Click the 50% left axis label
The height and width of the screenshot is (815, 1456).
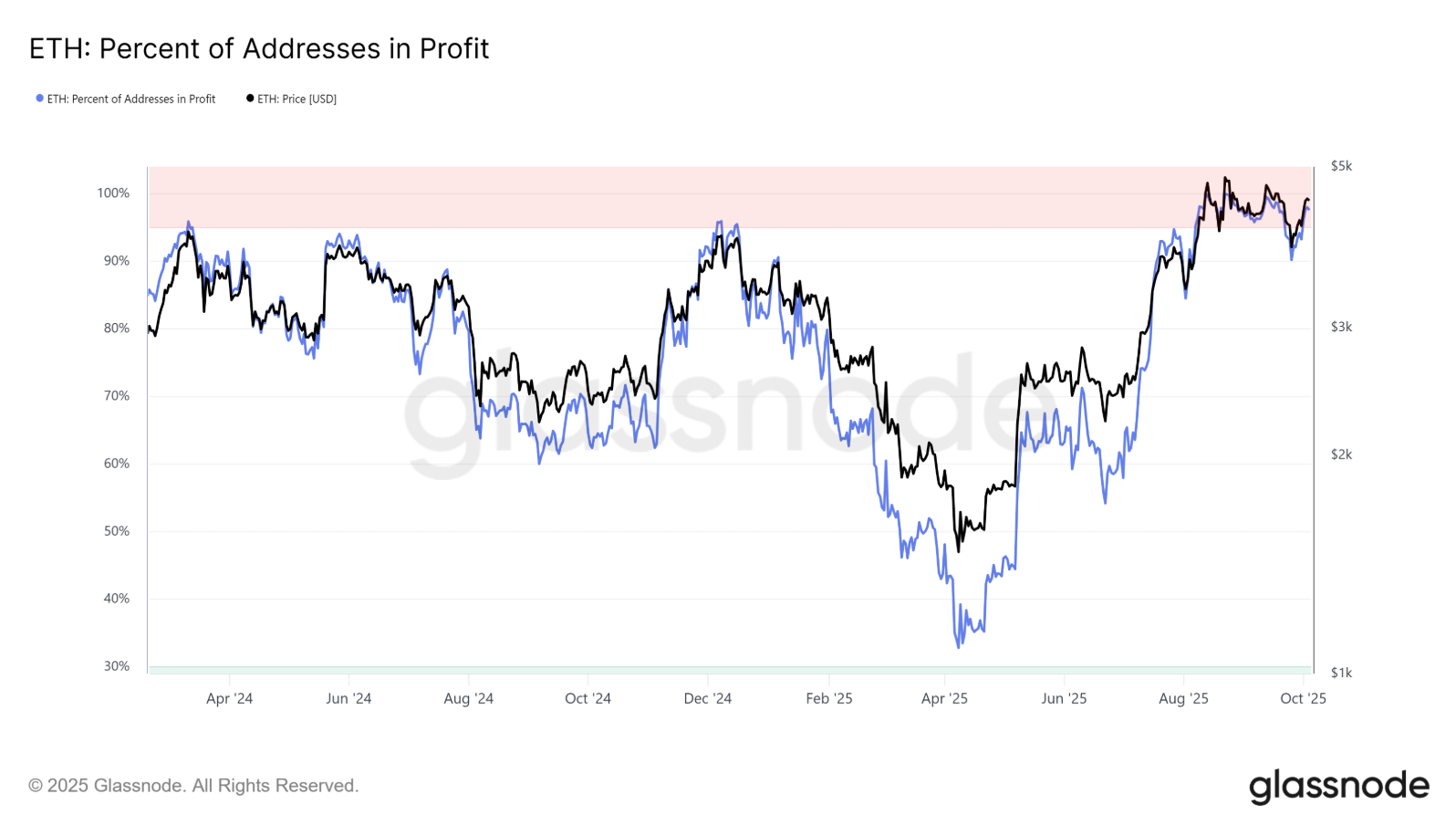[117, 531]
